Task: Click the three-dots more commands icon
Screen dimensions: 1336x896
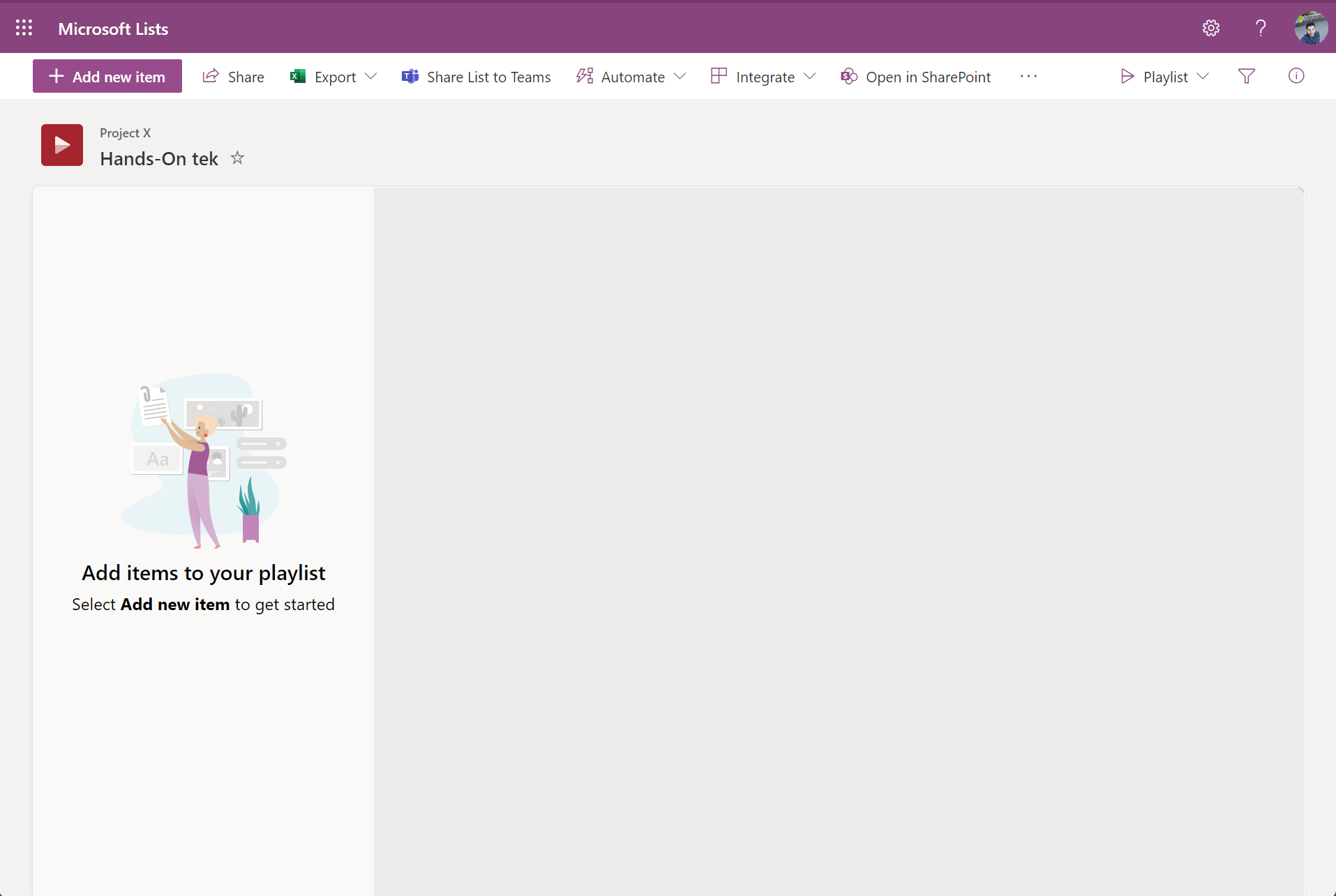Action: (x=1028, y=76)
